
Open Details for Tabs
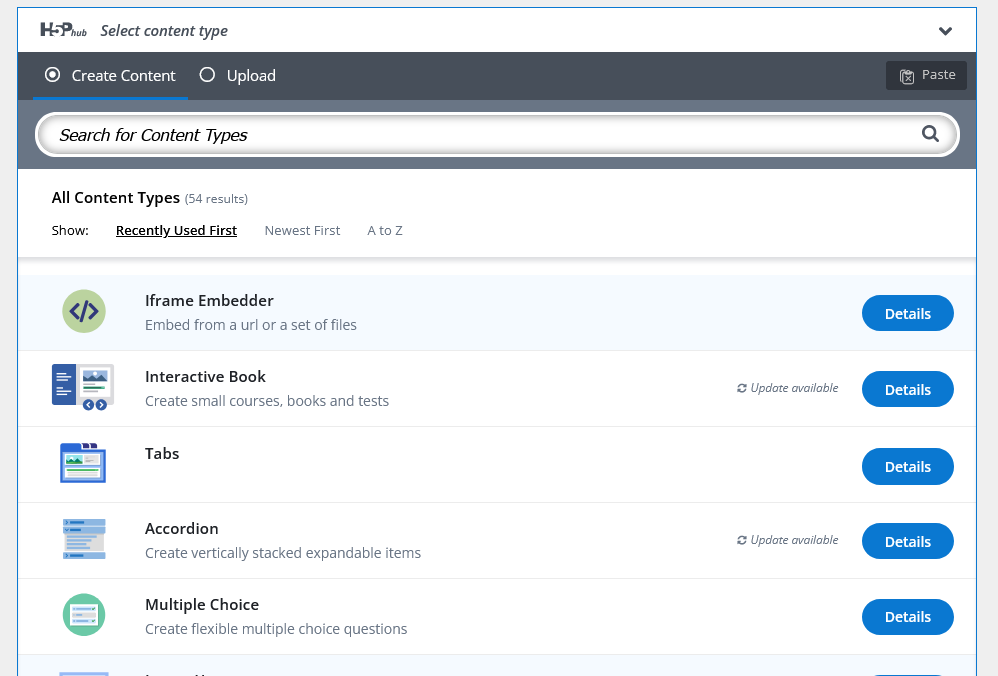(908, 467)
